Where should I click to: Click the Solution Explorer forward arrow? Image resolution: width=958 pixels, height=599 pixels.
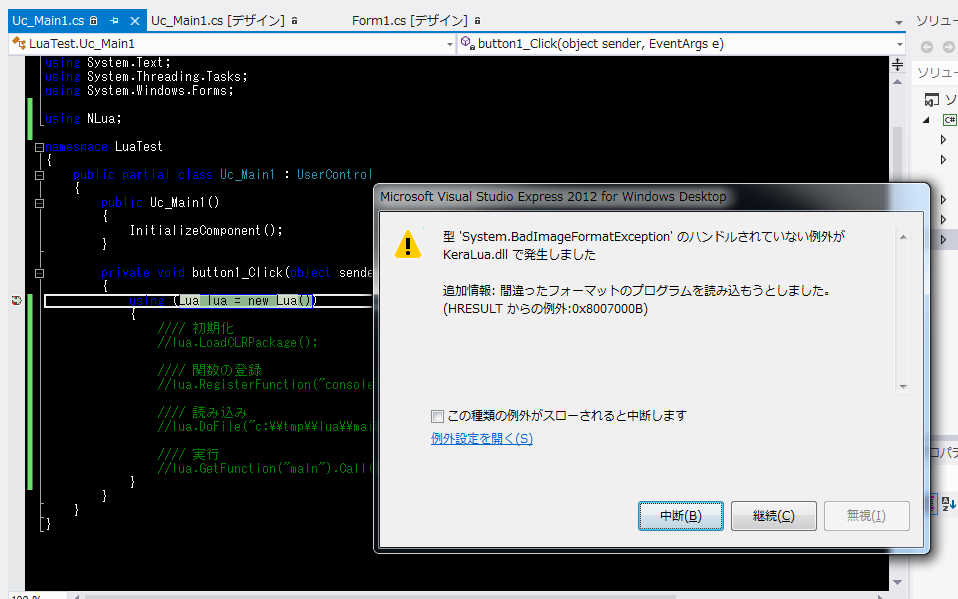949,47
